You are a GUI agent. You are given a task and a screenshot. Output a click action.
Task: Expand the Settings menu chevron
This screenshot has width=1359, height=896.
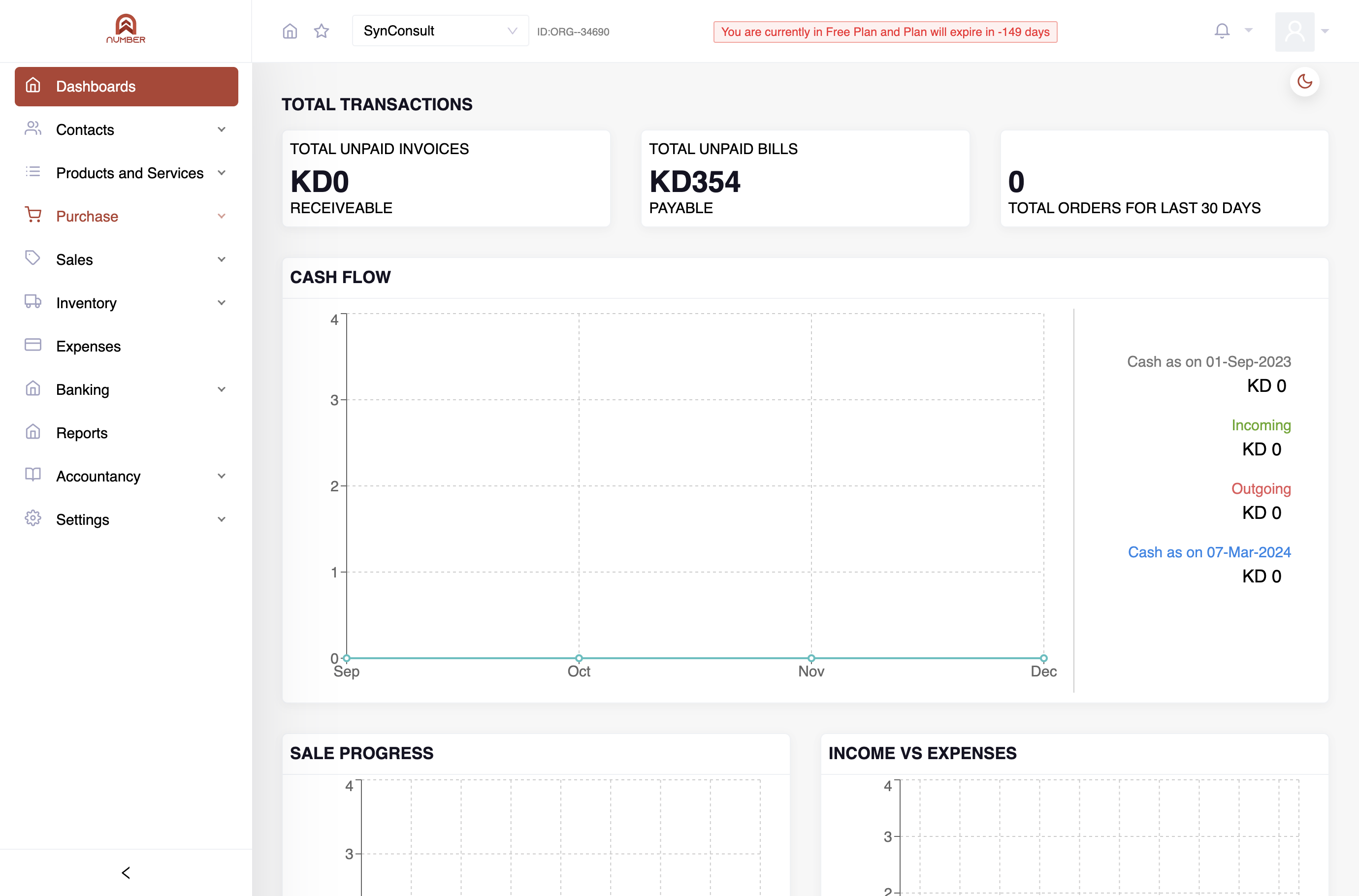click(222, 519)
